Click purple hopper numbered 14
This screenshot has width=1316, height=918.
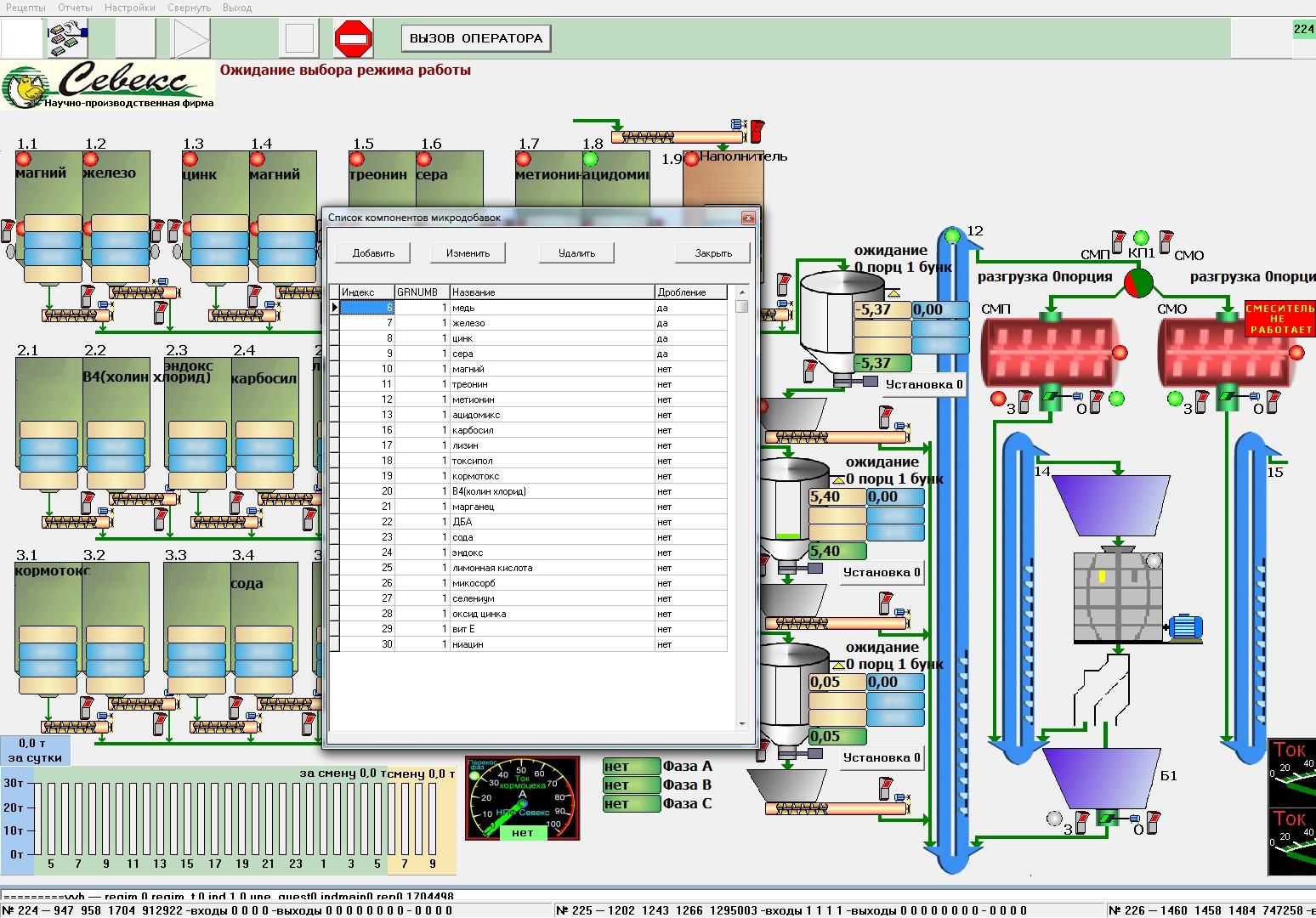pyautogui.click(x=1111, y=504)
